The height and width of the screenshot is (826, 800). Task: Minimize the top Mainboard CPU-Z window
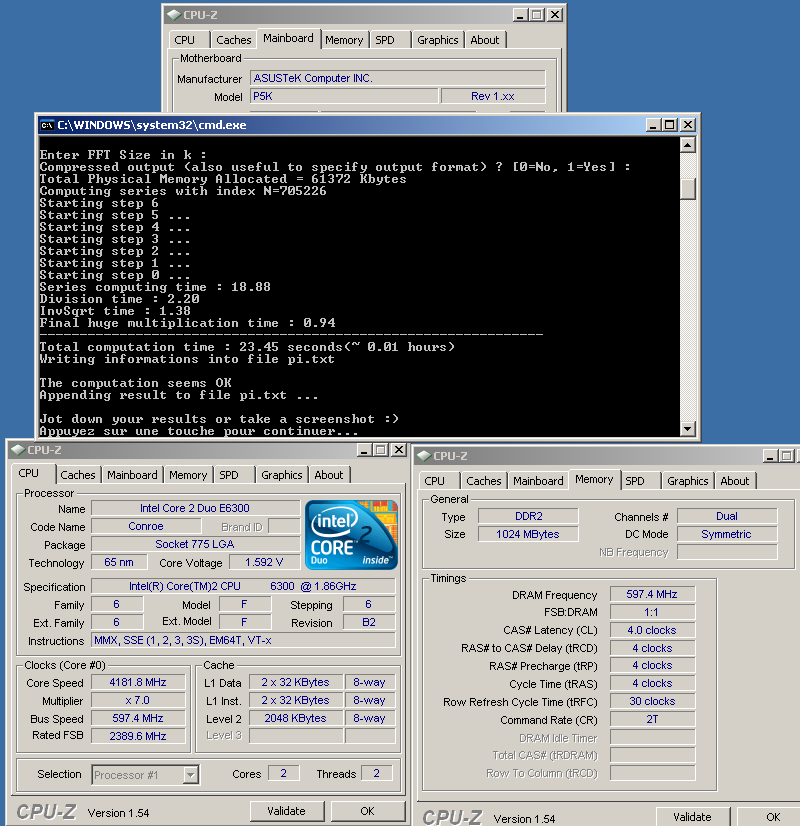pos(520,15)
